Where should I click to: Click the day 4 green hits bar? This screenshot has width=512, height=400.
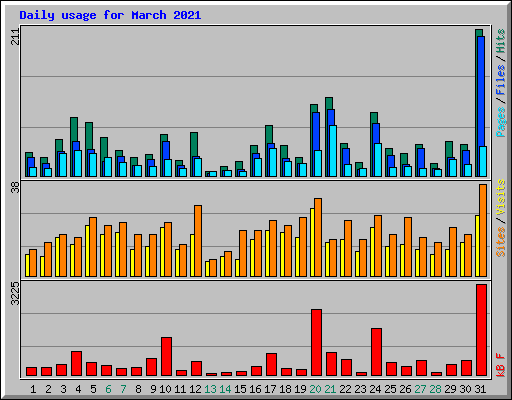click(x=74, y=129)
